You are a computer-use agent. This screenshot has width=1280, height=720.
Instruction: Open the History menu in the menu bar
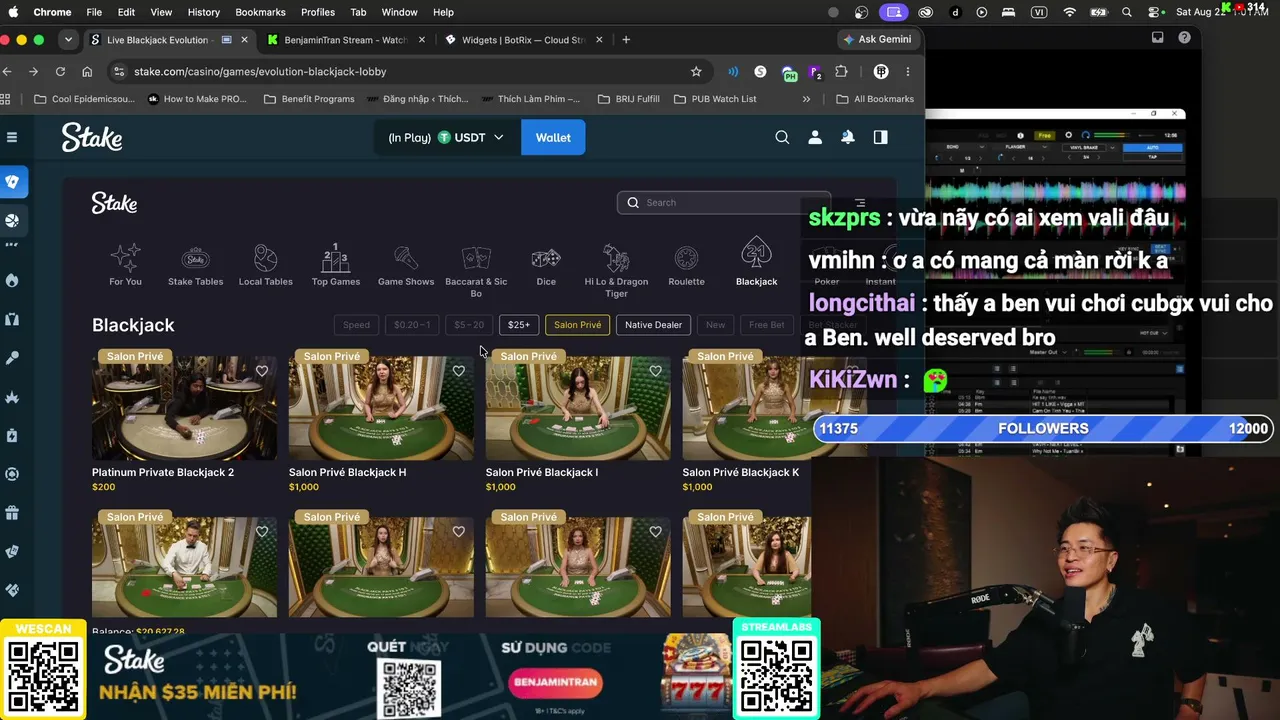203,12
